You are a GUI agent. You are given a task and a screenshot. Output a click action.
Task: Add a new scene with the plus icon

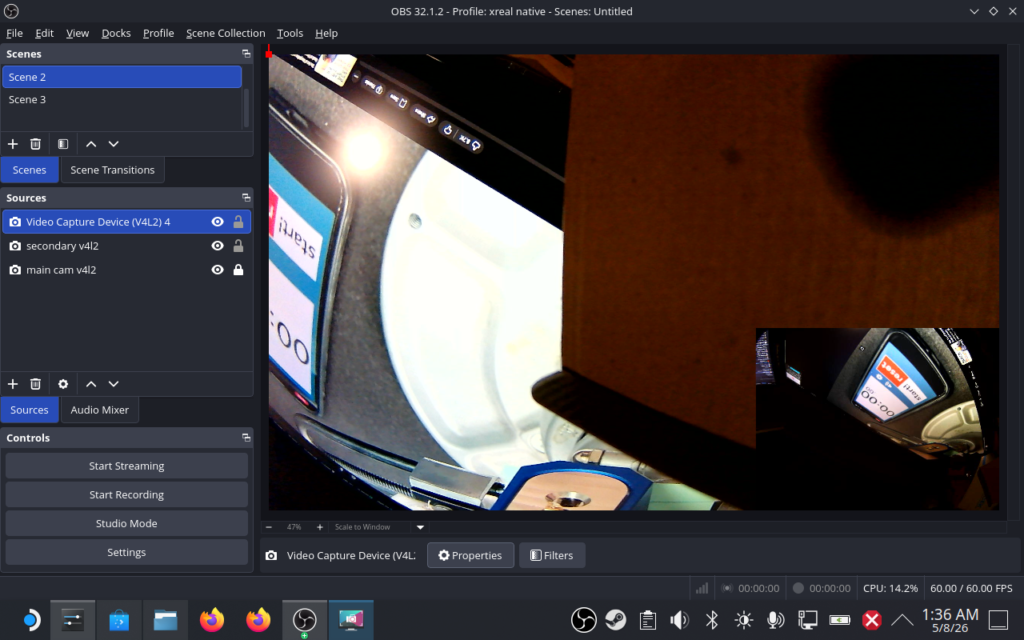(x=12, y=144)
